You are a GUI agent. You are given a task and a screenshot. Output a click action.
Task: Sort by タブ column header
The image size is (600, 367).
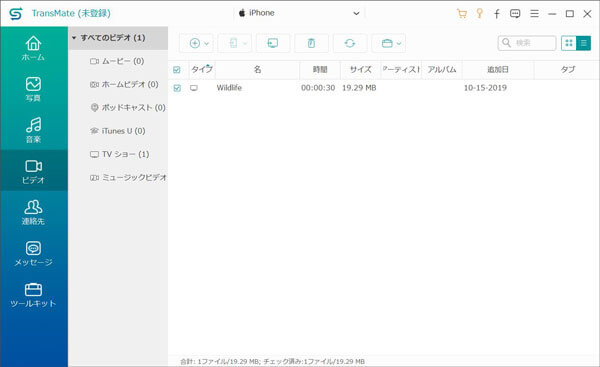(567, 70)
